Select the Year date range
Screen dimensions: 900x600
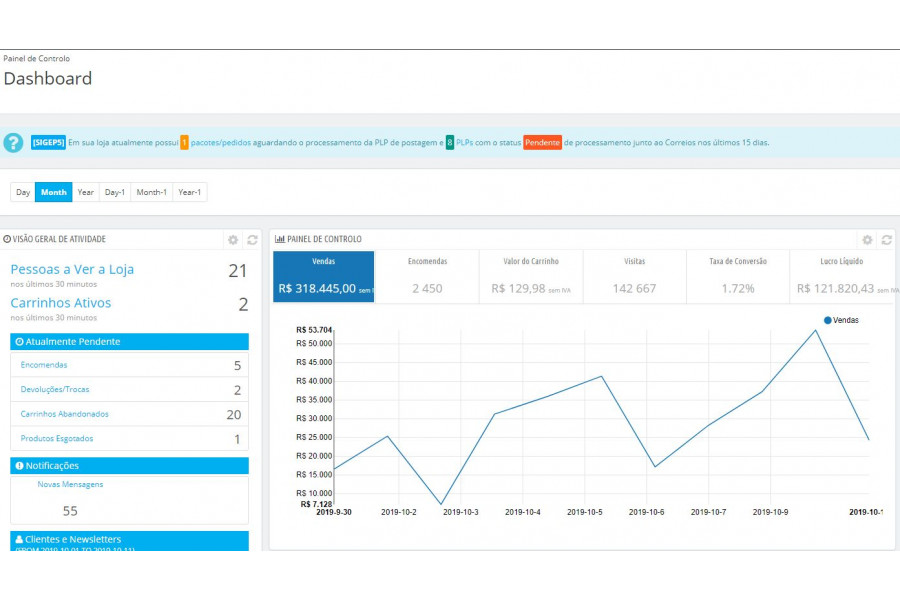click(86, 192)
